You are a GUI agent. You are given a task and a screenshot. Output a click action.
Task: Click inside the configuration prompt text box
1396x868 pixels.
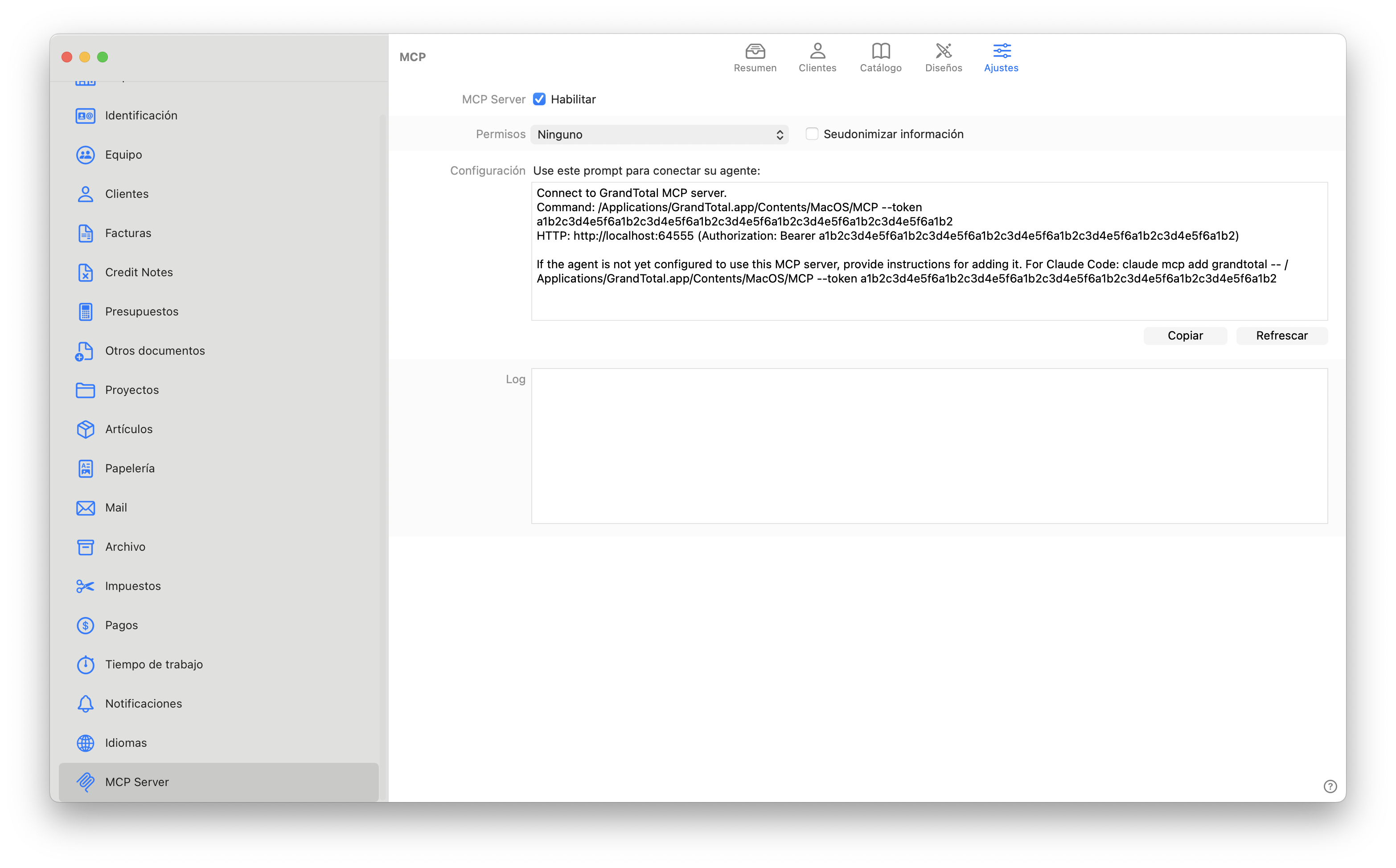(x=929, y=251)
